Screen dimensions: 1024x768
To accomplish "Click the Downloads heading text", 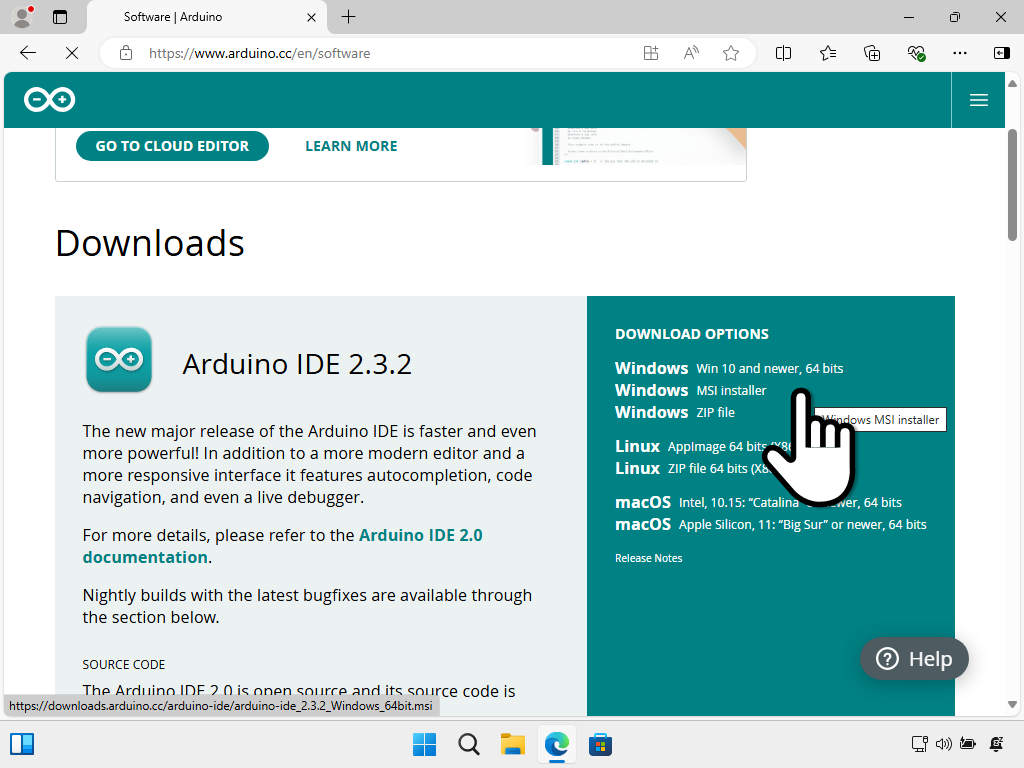I will 150,243.
